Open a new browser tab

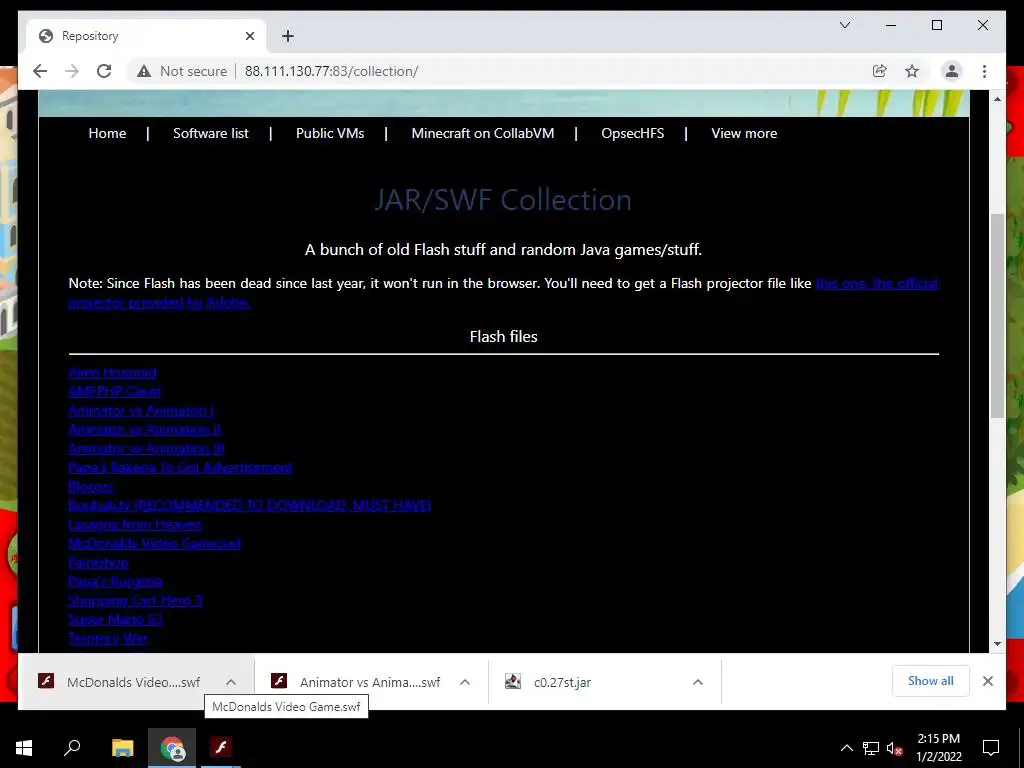[288, 36]
